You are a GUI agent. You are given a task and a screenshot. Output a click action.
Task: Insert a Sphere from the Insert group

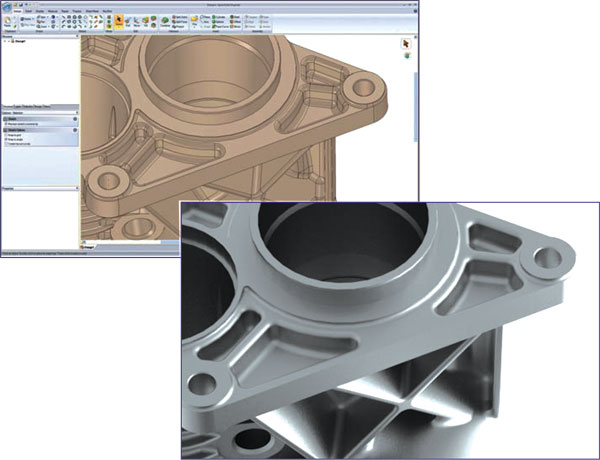click(x=218, y=22)
